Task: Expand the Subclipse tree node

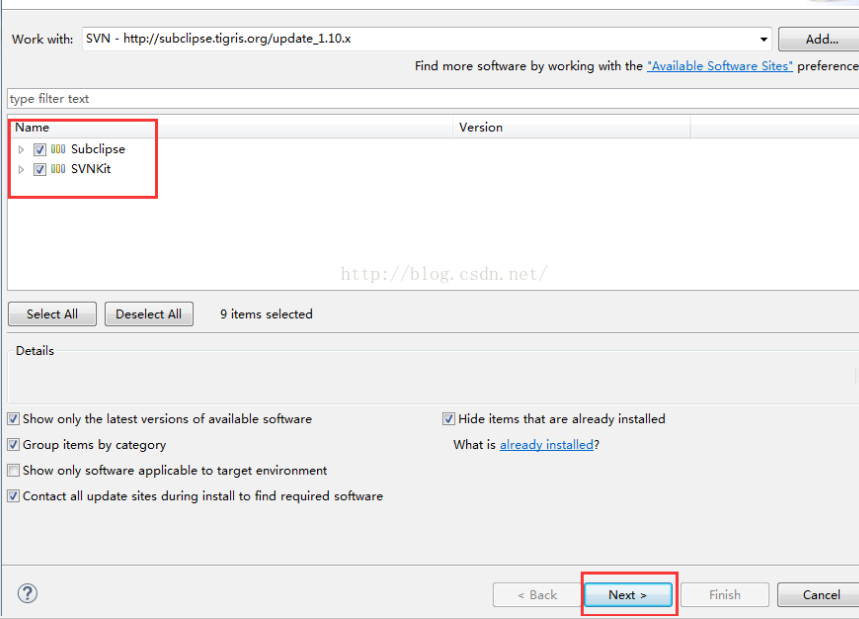Action: coord(21,150)
